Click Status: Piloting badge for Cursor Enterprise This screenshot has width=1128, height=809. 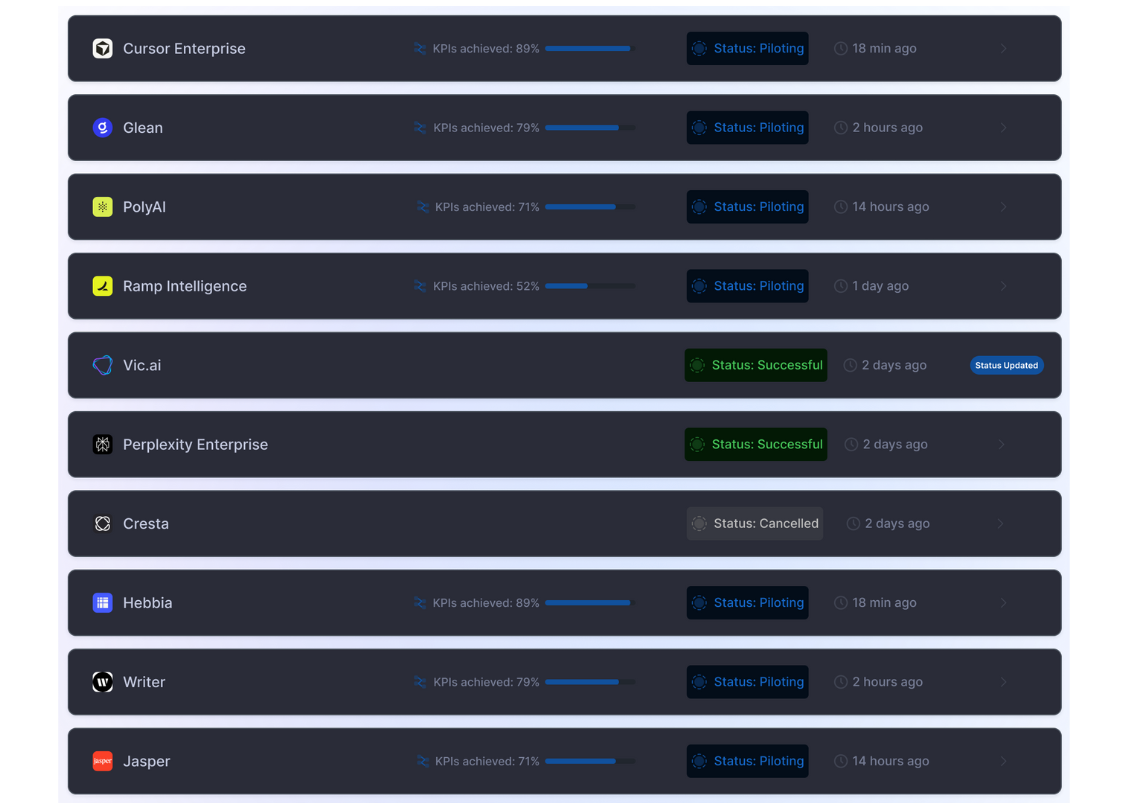tap(747, 48)
